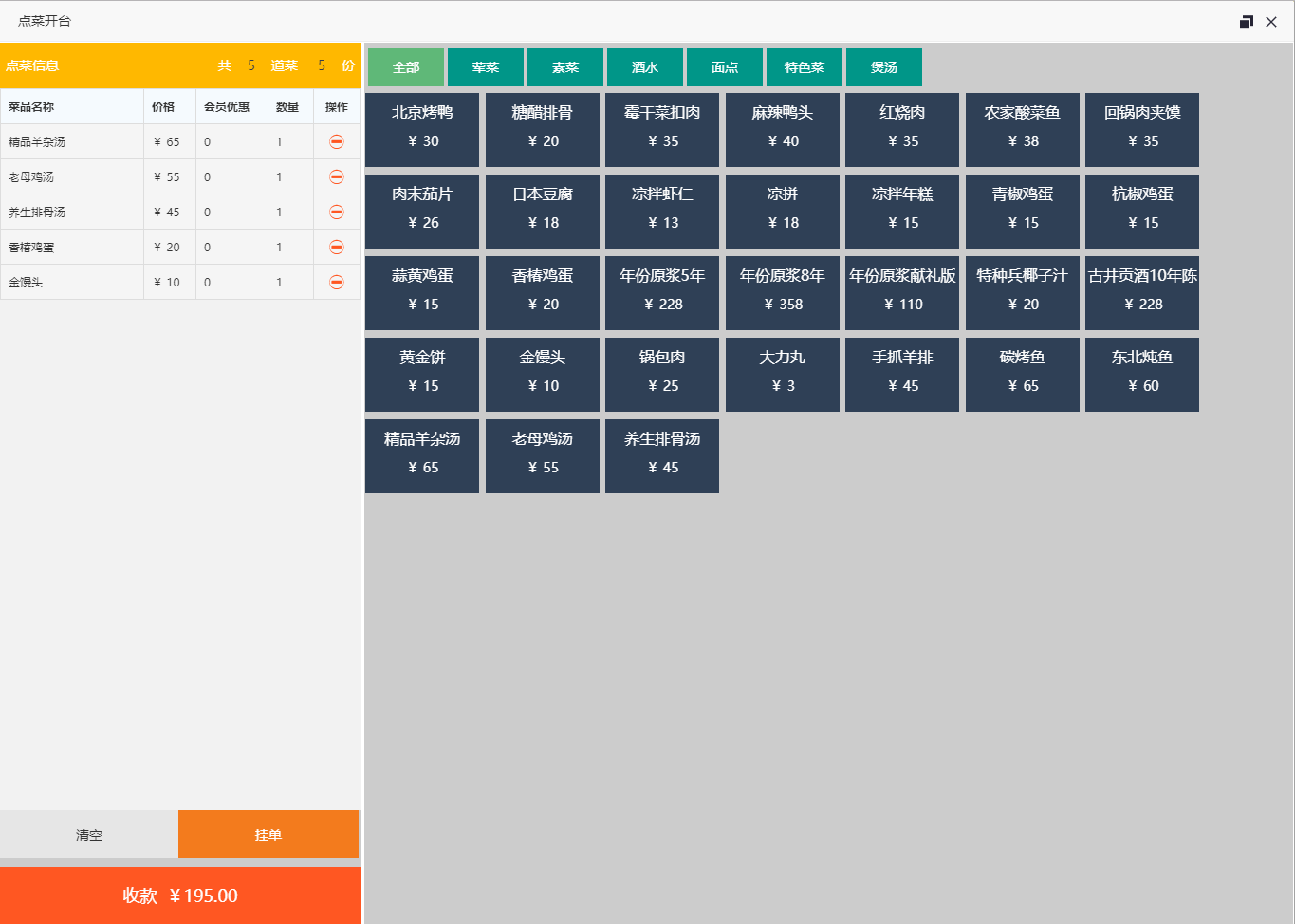Switch to the 荤菜 category tab
Viewport: 1295px width, 924px height.
coord(485,67)
